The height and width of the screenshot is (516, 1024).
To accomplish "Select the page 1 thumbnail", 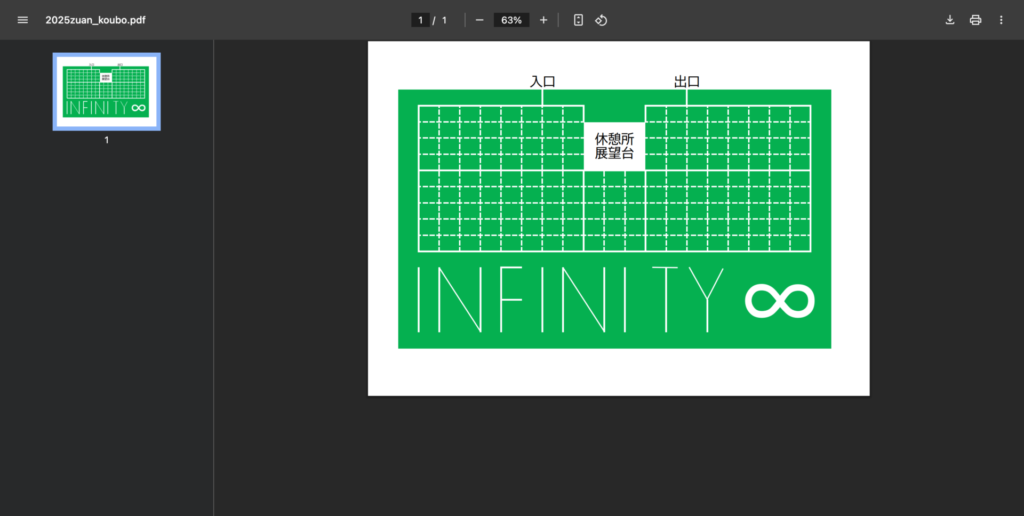I will coord(106,91).
